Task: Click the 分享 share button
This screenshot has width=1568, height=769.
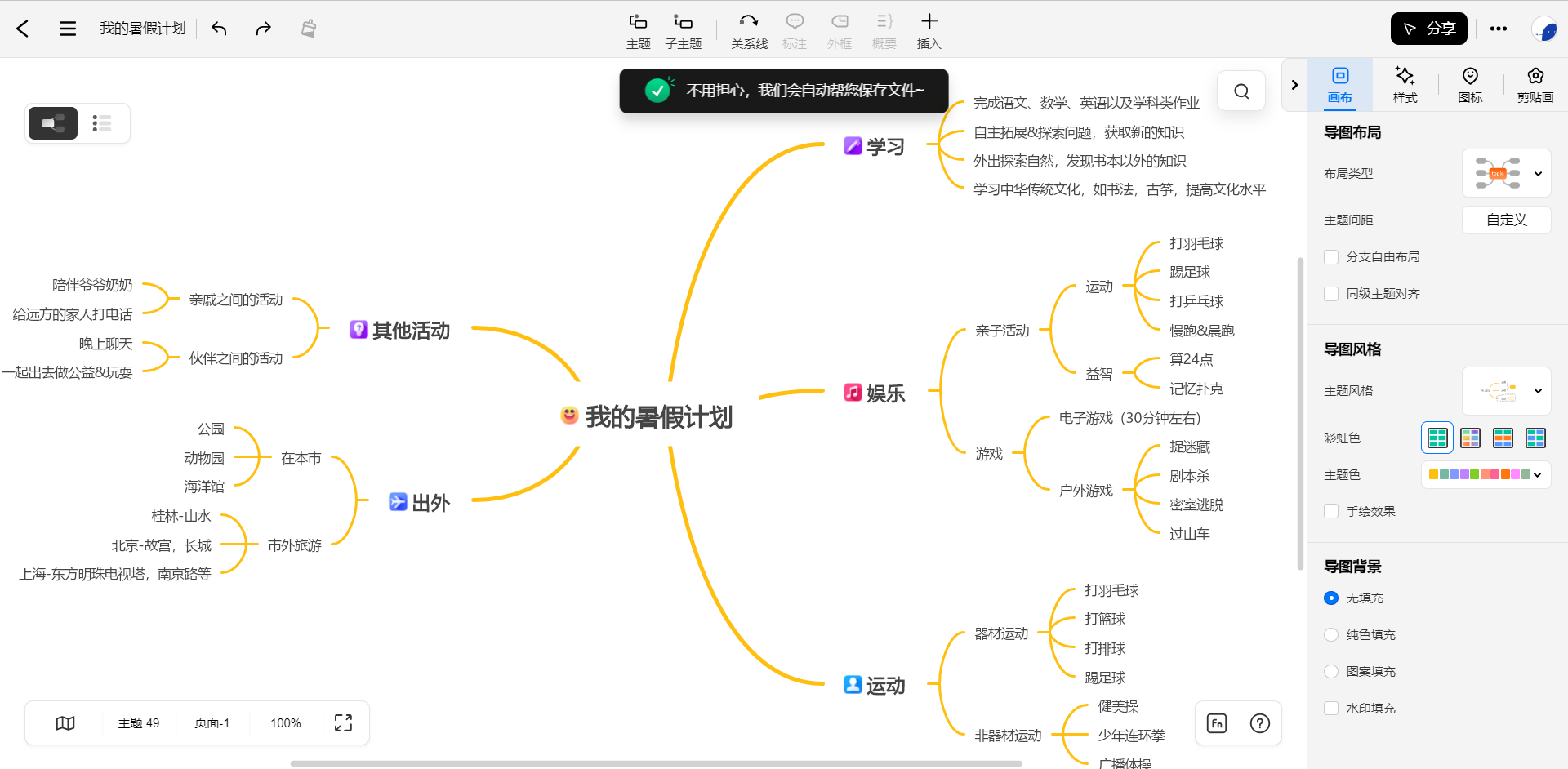Action: coord(1428,29)
